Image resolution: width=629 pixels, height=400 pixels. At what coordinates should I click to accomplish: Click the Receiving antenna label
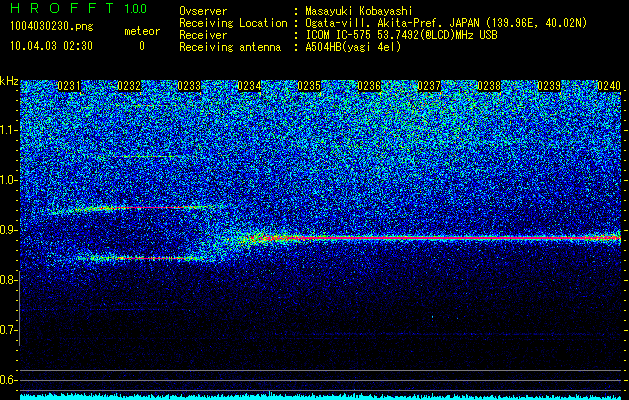[230, 47]
